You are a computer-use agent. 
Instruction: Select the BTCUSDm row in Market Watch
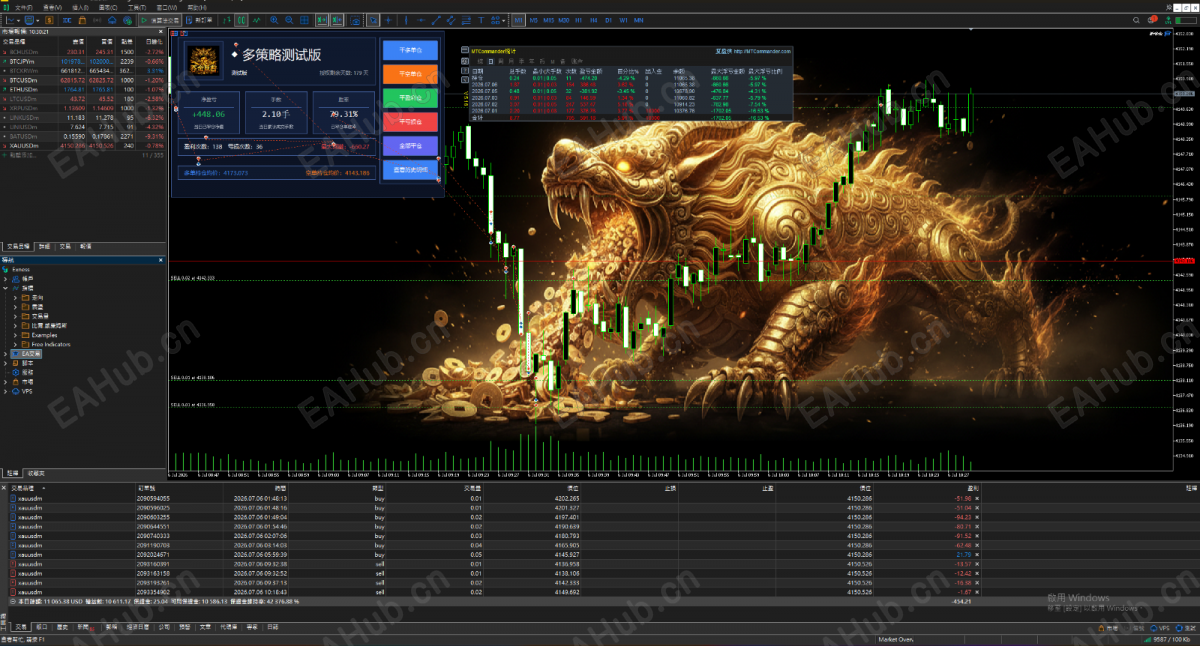click(83, 80)
